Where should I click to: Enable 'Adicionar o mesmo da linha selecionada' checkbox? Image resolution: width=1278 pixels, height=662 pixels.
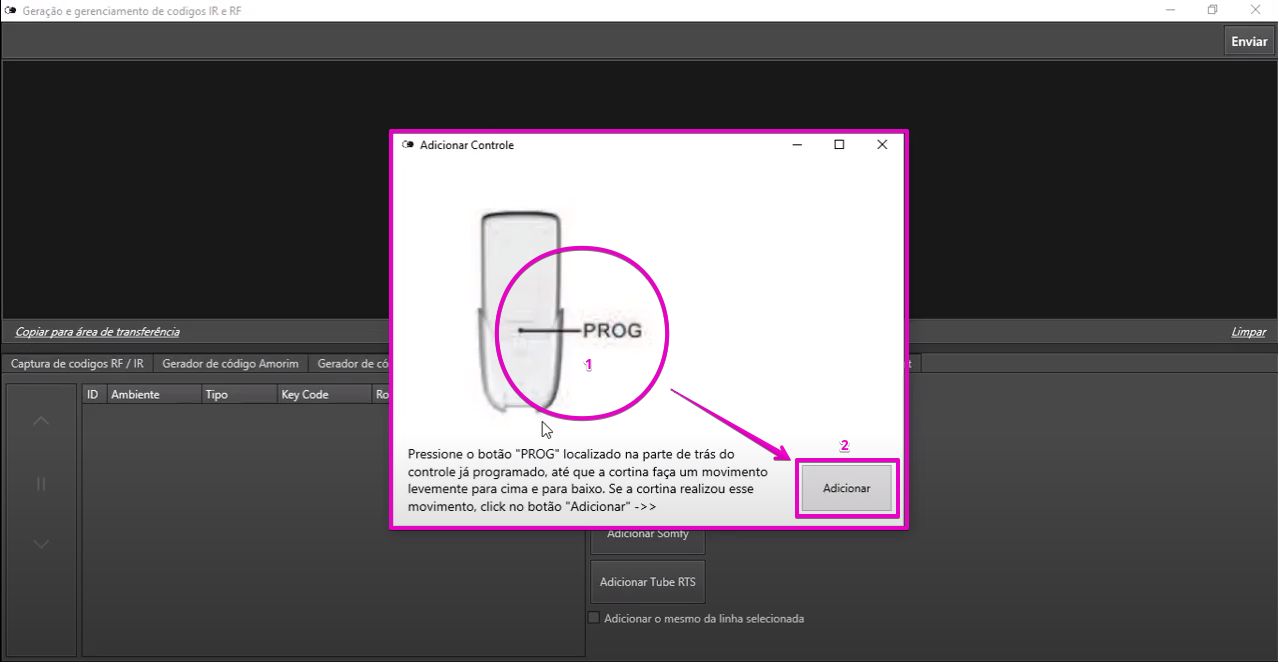pyautogui.click(x=594, y=618)
